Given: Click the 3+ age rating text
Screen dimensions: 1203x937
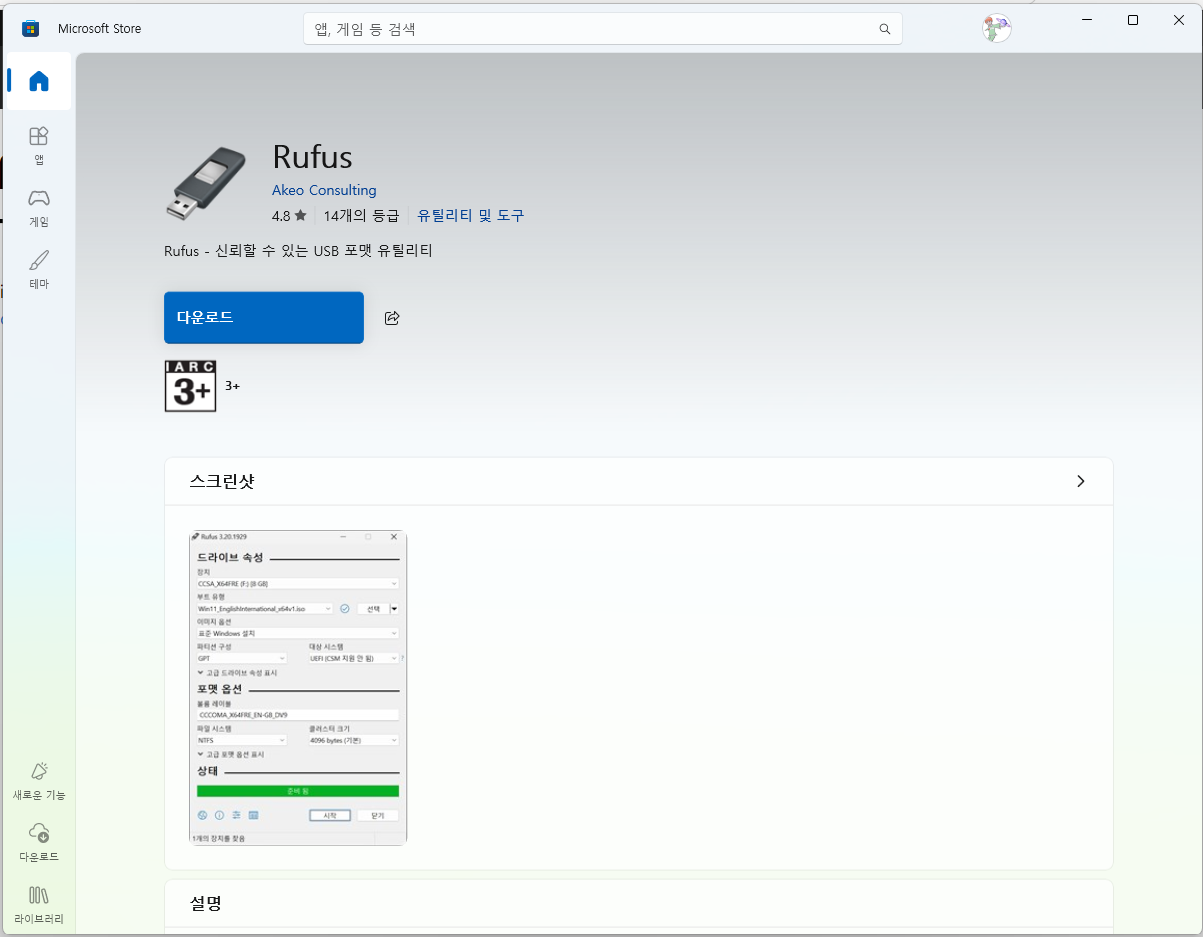Looking at the screenshot, I should click(232, 386).
